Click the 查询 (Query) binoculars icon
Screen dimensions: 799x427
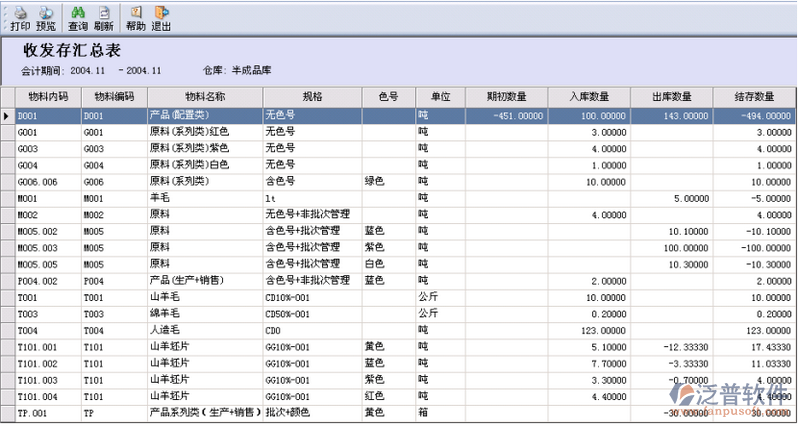(78, 17)
